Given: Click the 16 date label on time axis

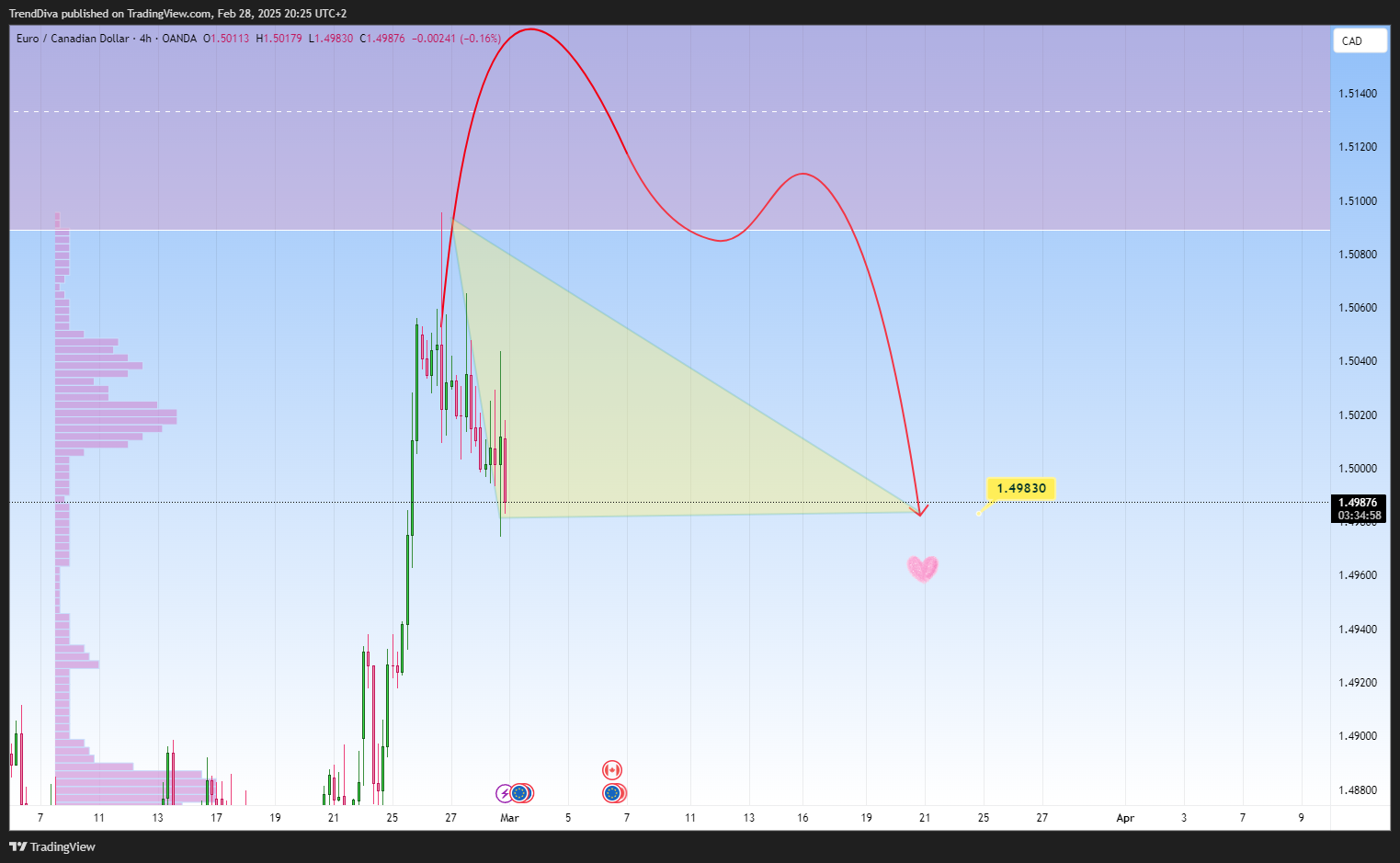Looking at the screenshot, I should coord(803,818).
